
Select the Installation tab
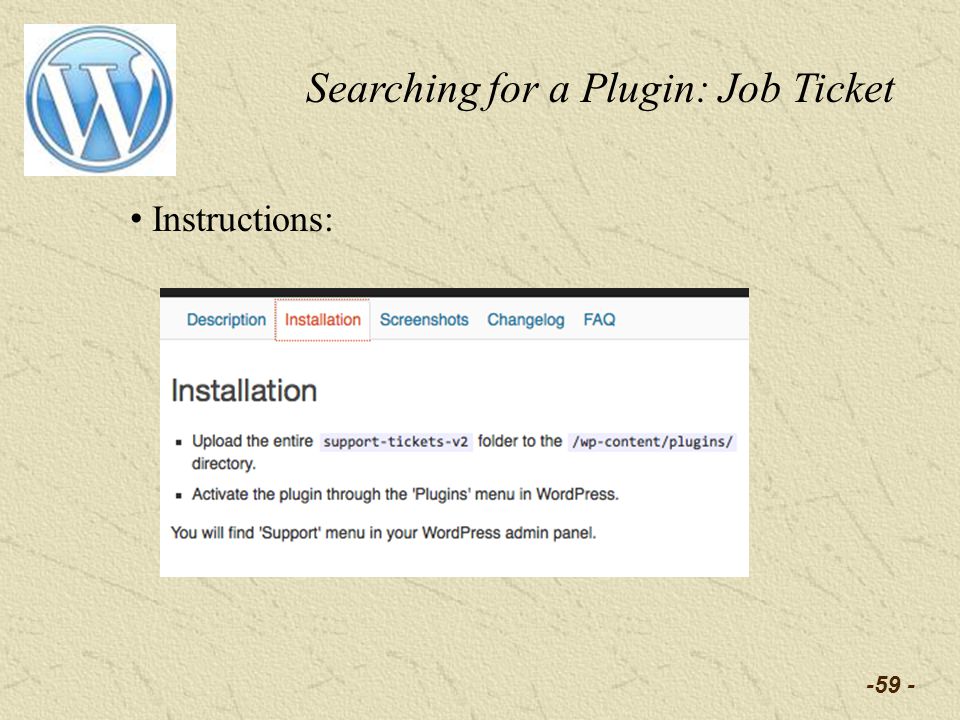click(323, 320)
